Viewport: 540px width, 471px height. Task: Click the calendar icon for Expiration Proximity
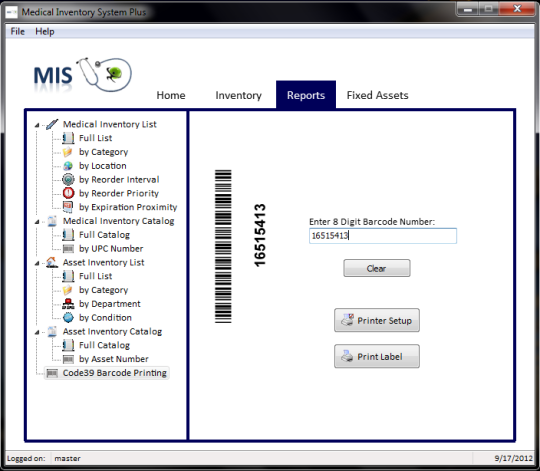68,207
